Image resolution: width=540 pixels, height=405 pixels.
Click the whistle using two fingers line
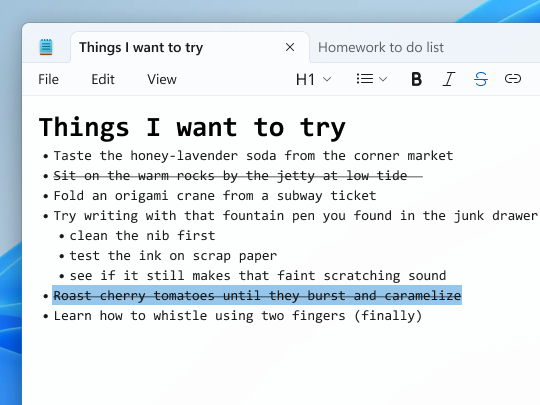click(x=238, y=315)
